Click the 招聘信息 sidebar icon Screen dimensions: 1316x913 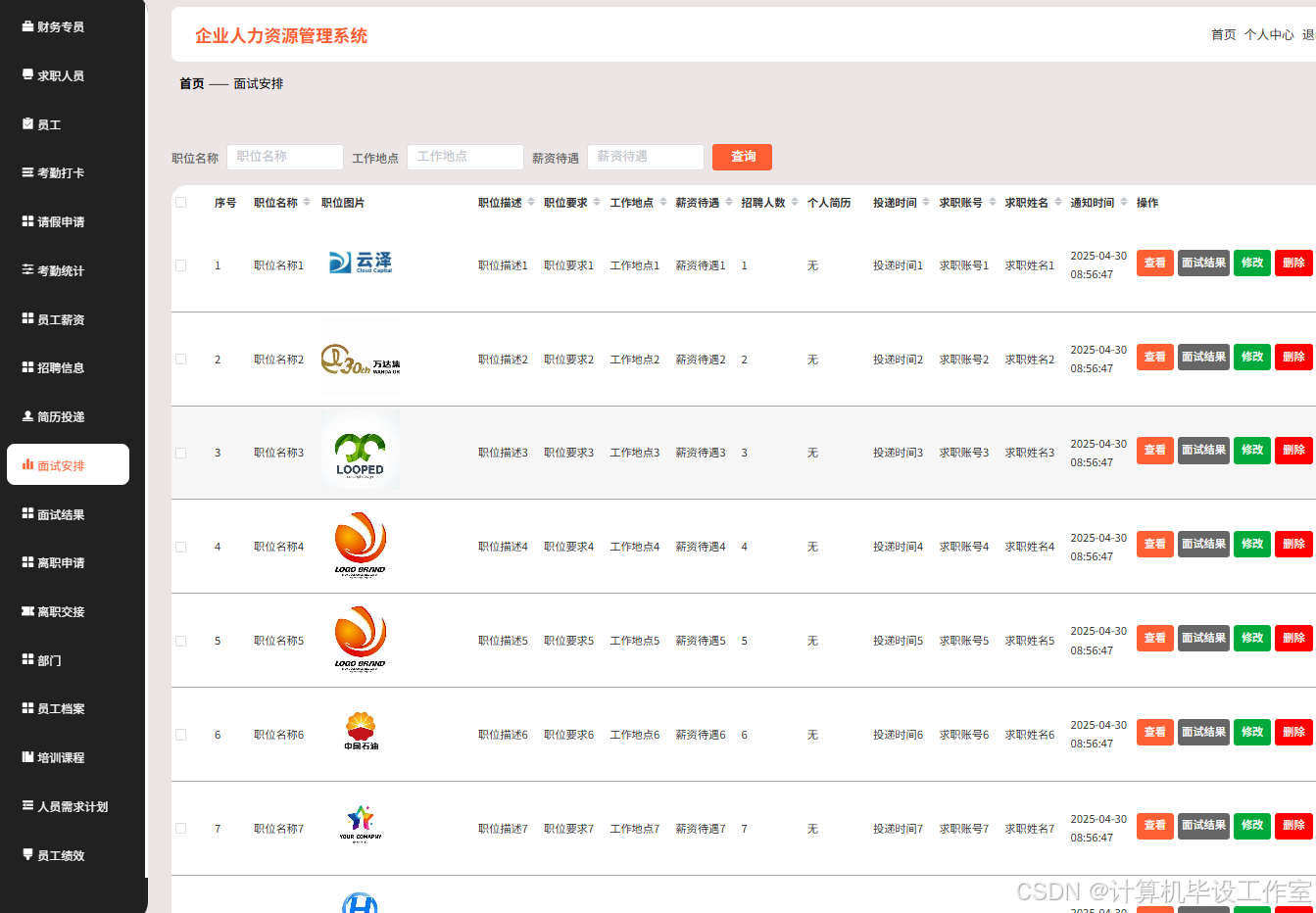[27, 367]
